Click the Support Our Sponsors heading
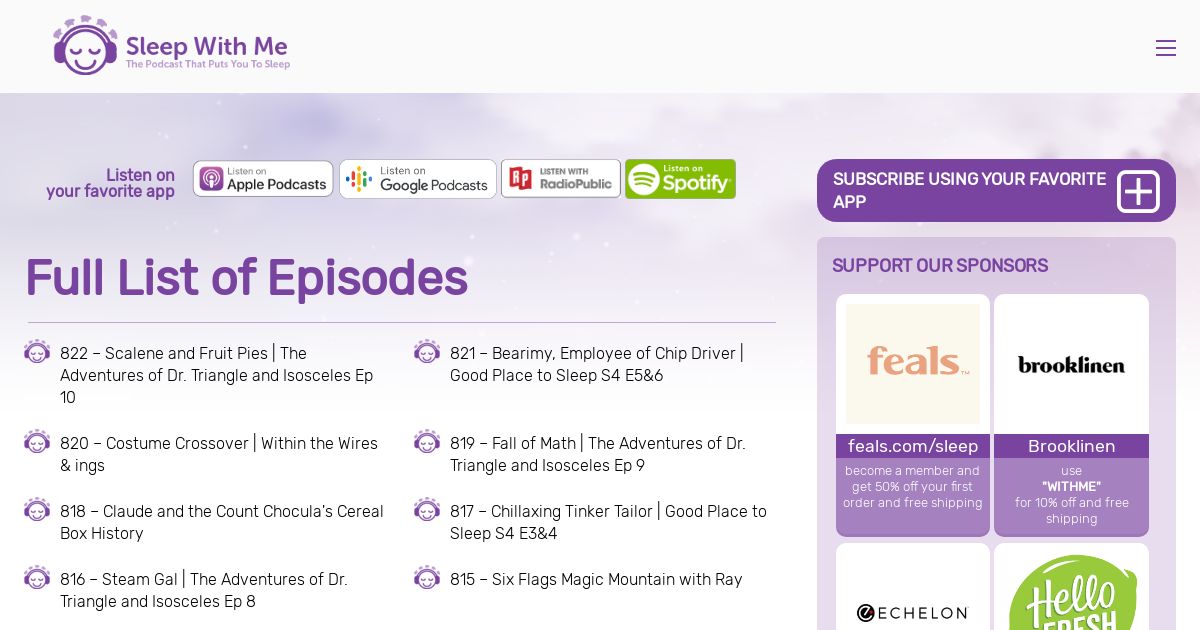This screenshot has height=630, width=1200. click(940, 265)
